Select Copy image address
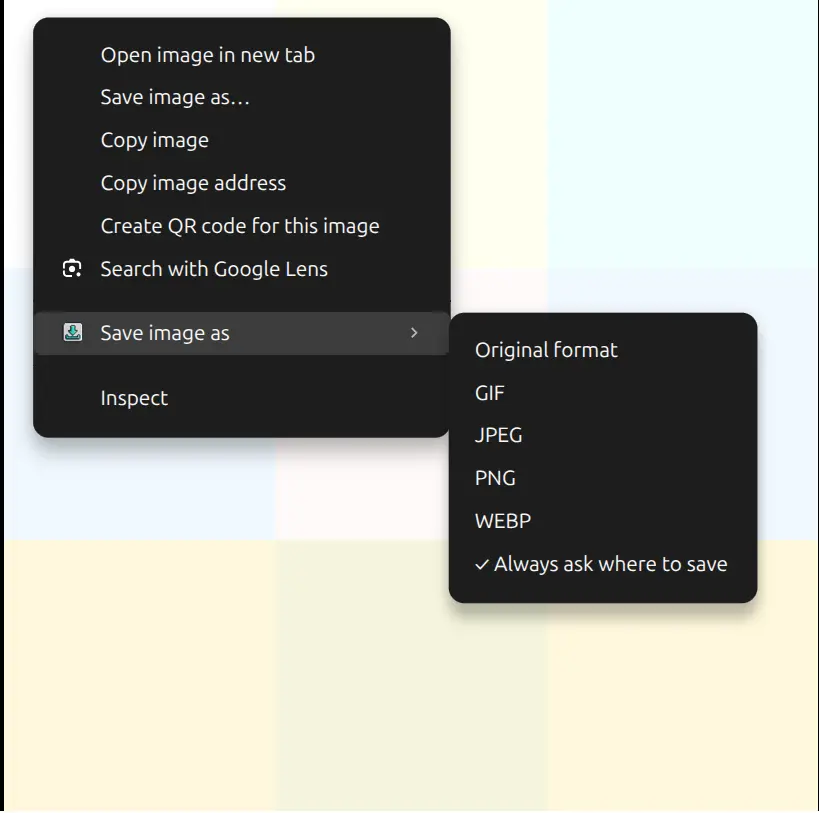This screenshot has height=813, width=819. pos(193,183)
